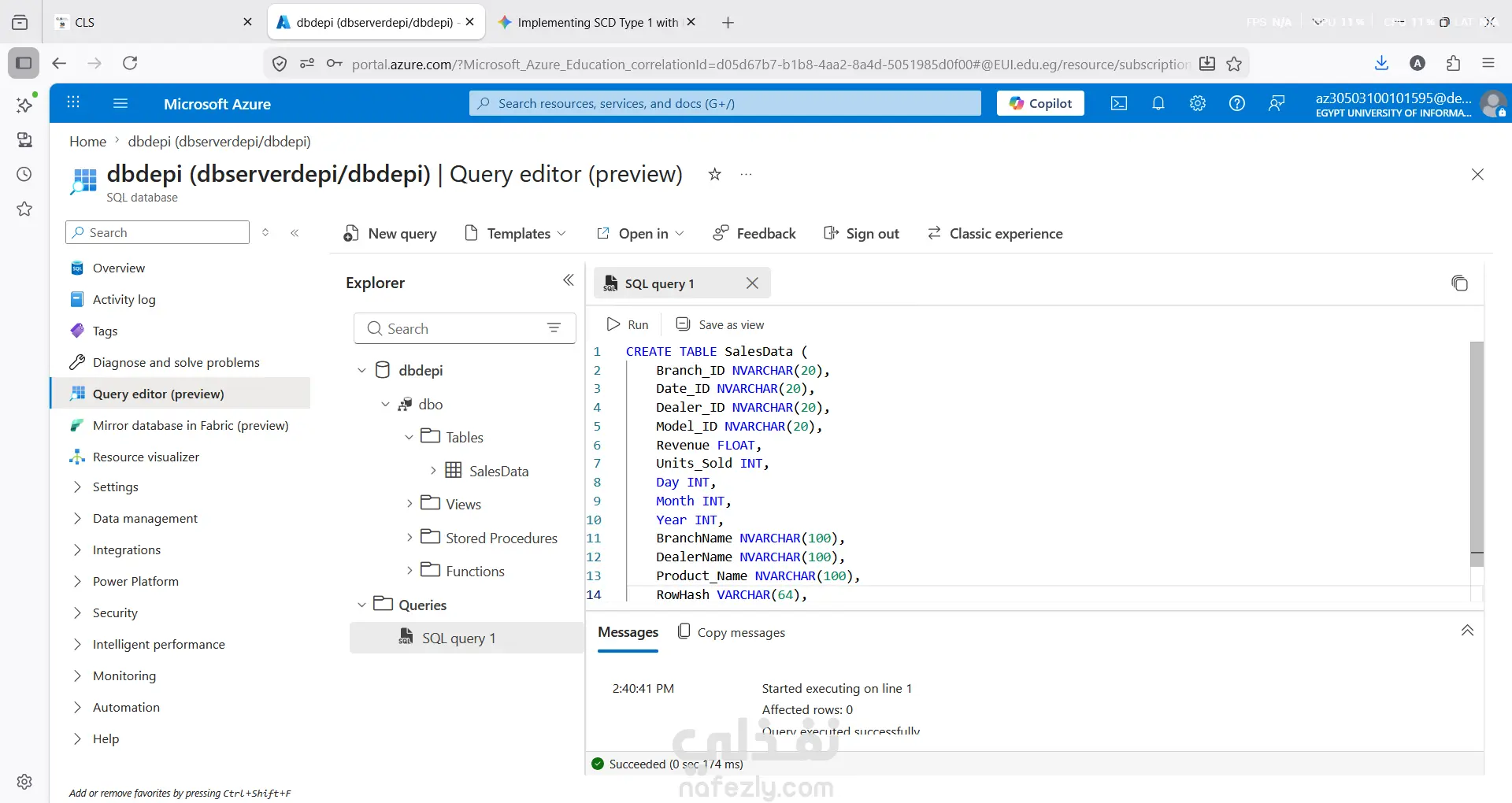Click the dbdepi breadcrumb link
Screen dimensions: 1512x803
(x=219, y=142)
